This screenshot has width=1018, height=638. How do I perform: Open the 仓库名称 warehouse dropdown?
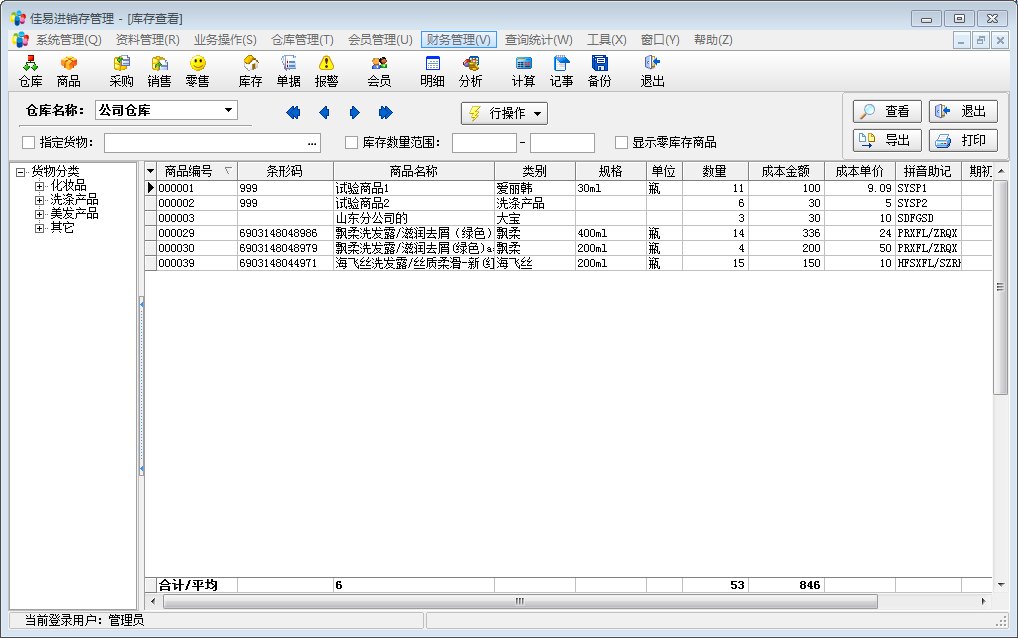click(x=229, y=110)
